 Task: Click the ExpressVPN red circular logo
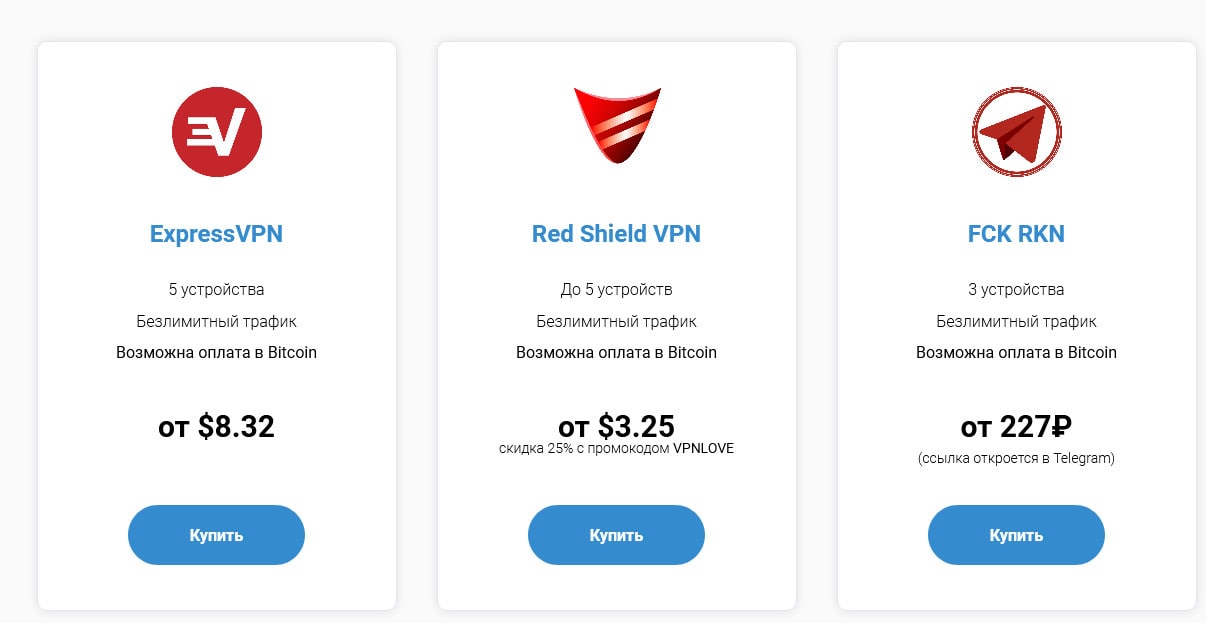(216, 132)
